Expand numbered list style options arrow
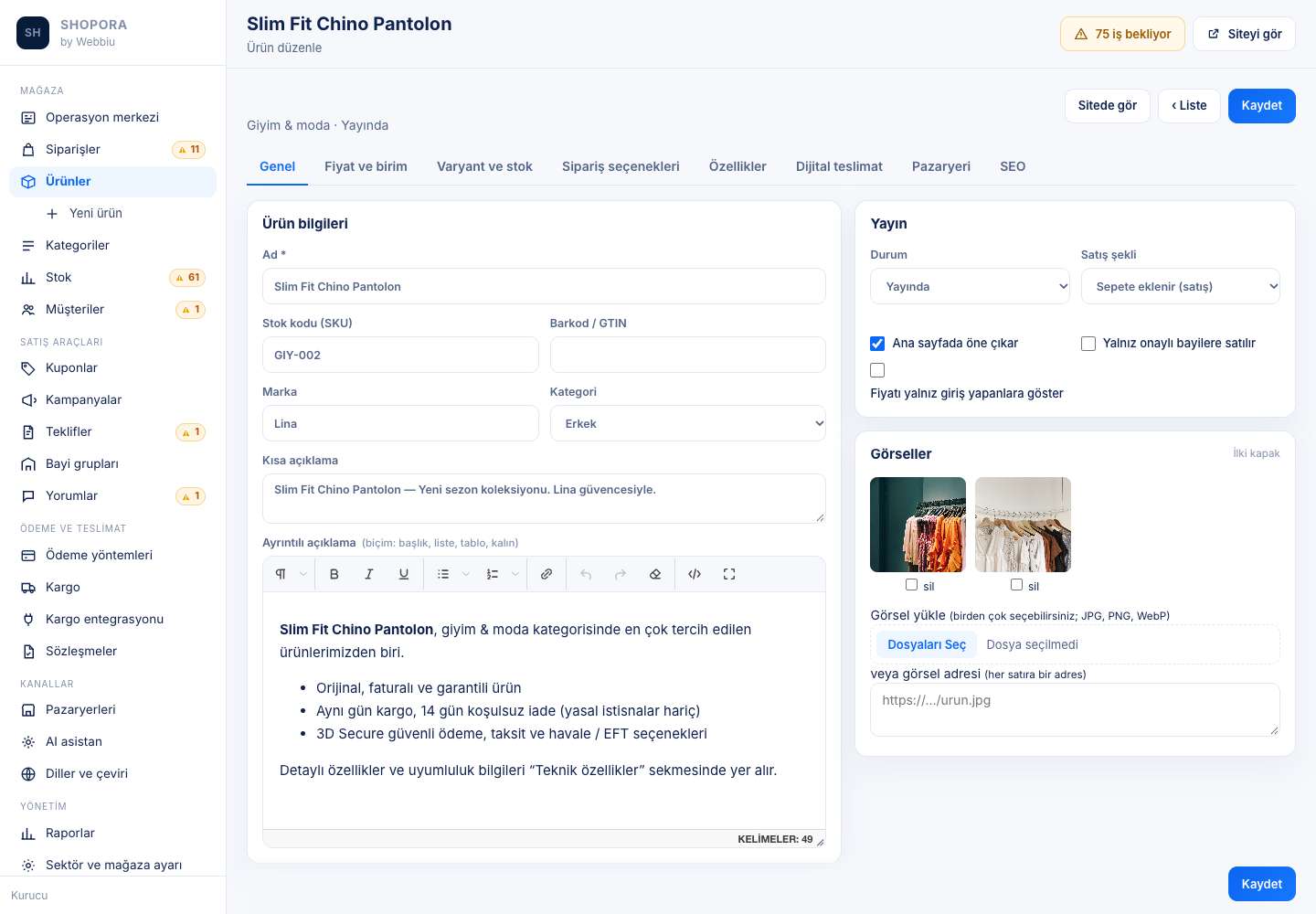Image resolution: width=1316 pixels, height=914 pixels. click(515, 574)
